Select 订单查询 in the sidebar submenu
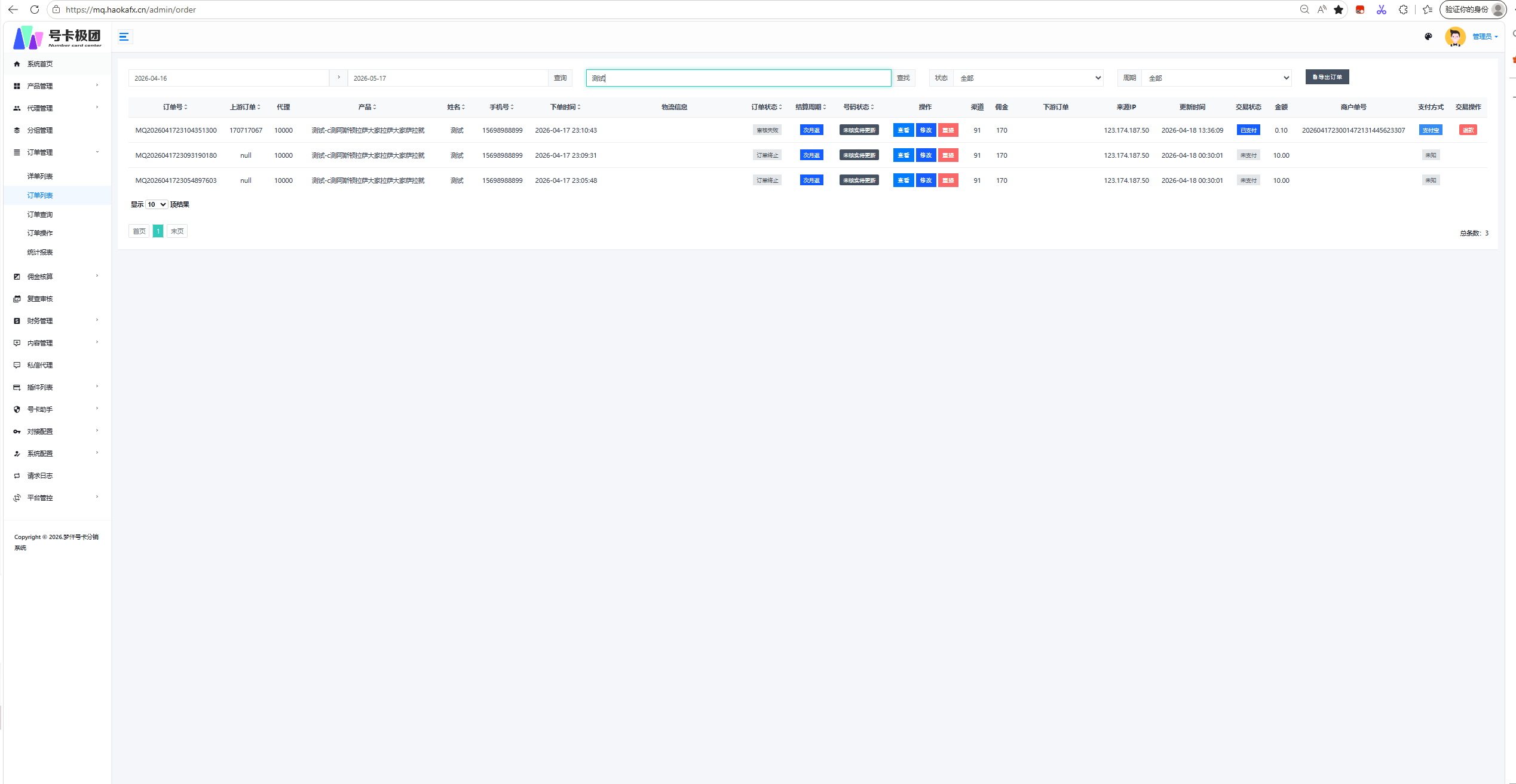The height and width of the screenshot is (784, 1516). click(40, 215)
